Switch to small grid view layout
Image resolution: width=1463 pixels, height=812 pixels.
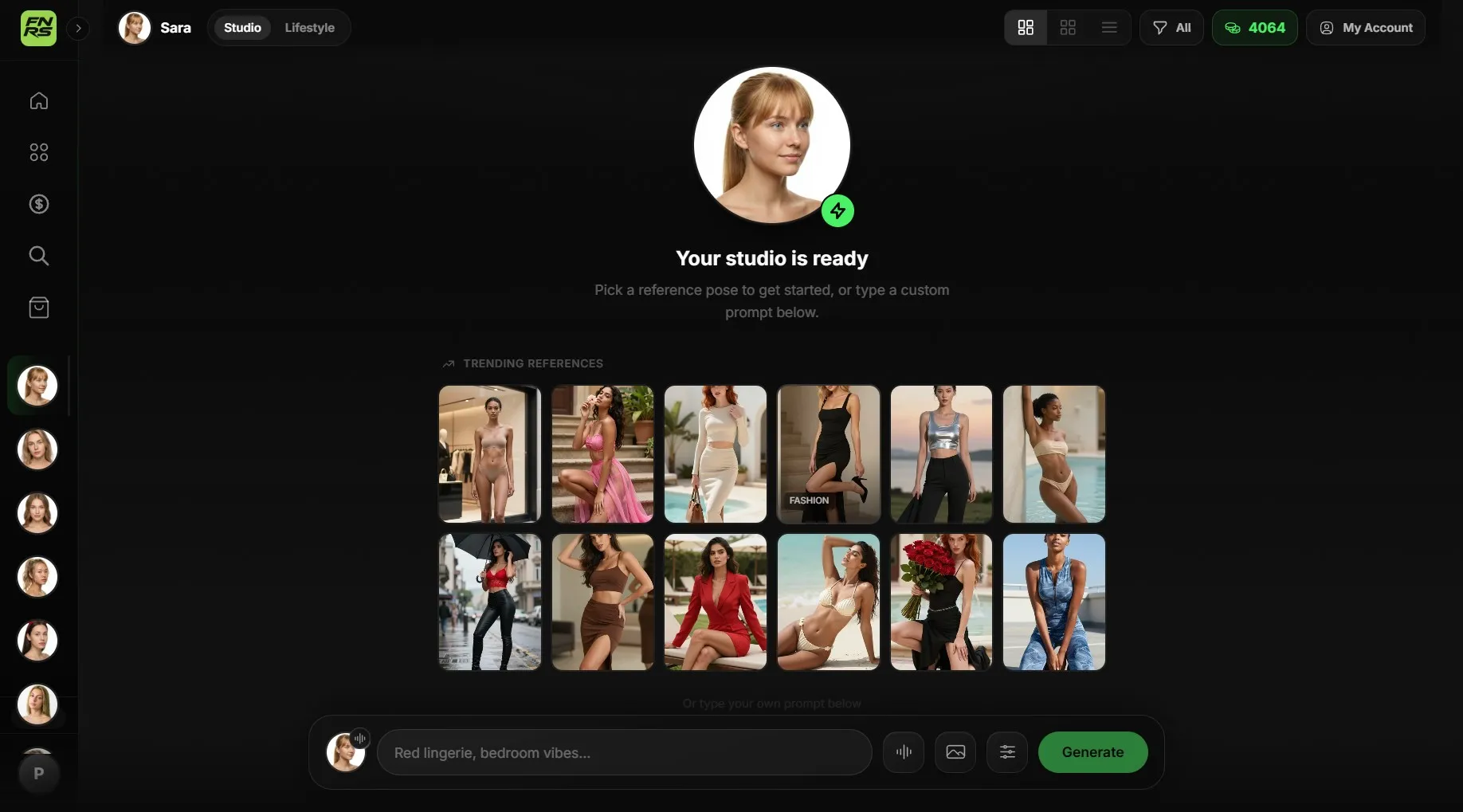pos(1068,28)
